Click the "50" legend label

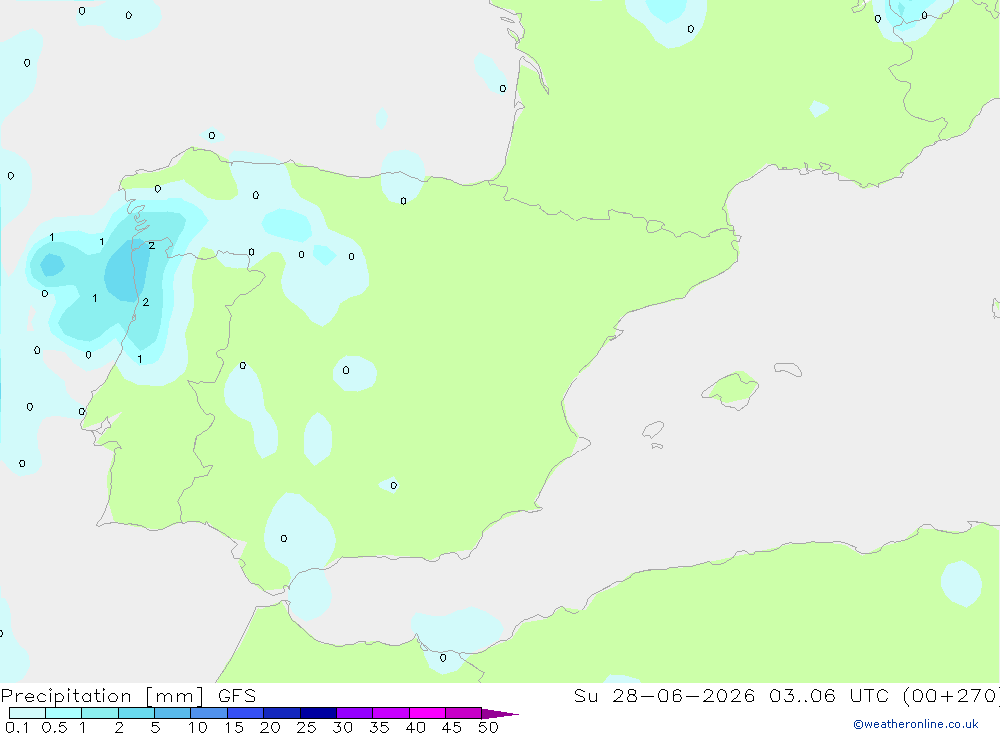pos(489,727)
